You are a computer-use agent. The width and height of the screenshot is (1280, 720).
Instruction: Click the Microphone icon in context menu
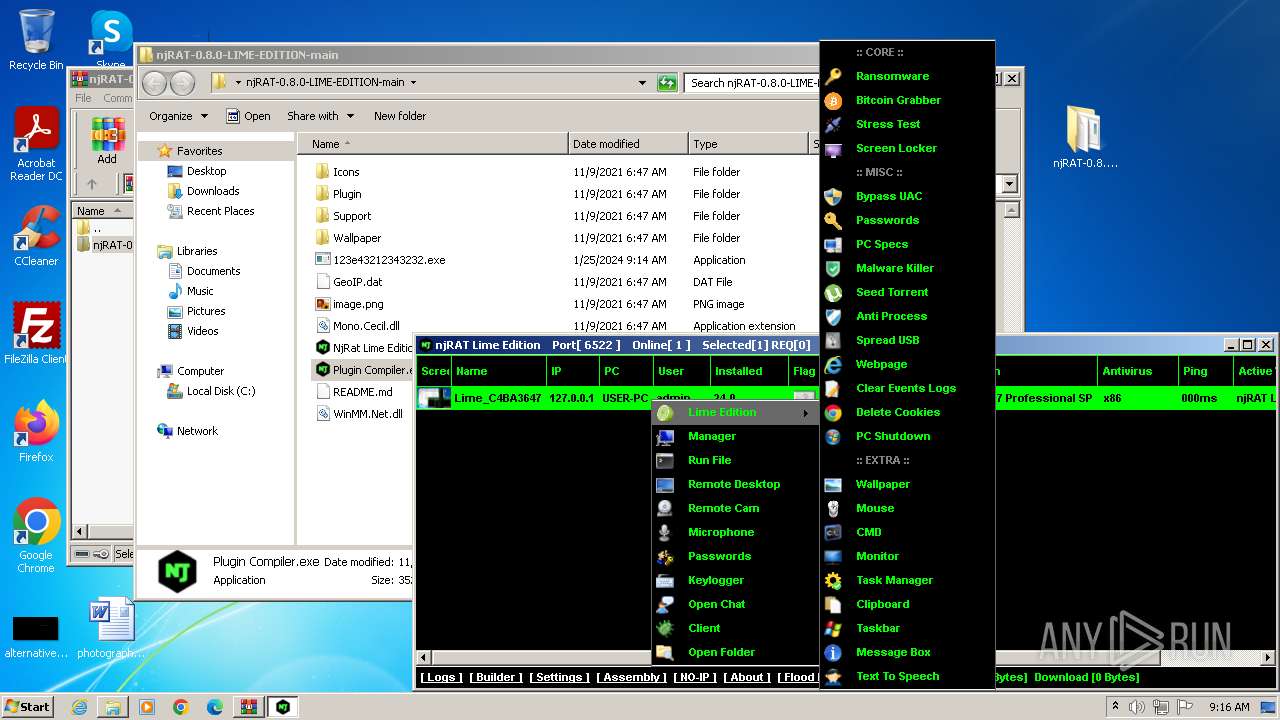point(665,532)
